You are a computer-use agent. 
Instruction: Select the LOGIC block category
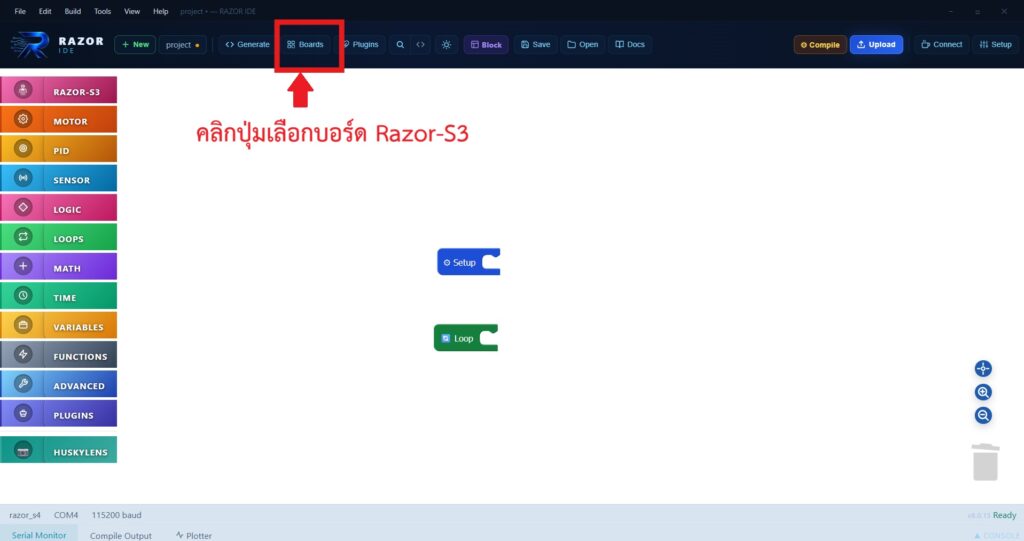click(x=59, y=208)
